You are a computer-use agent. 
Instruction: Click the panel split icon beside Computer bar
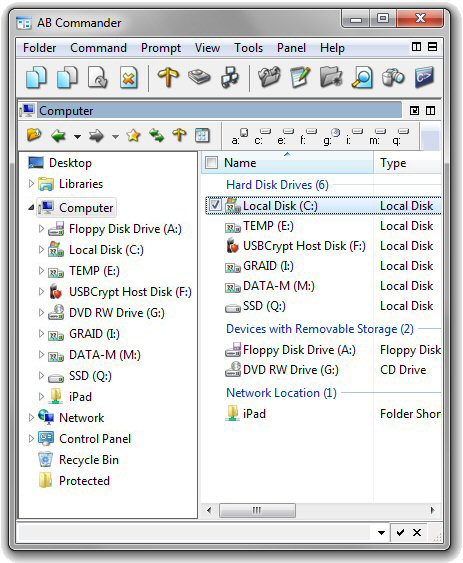tap(430, 111)
